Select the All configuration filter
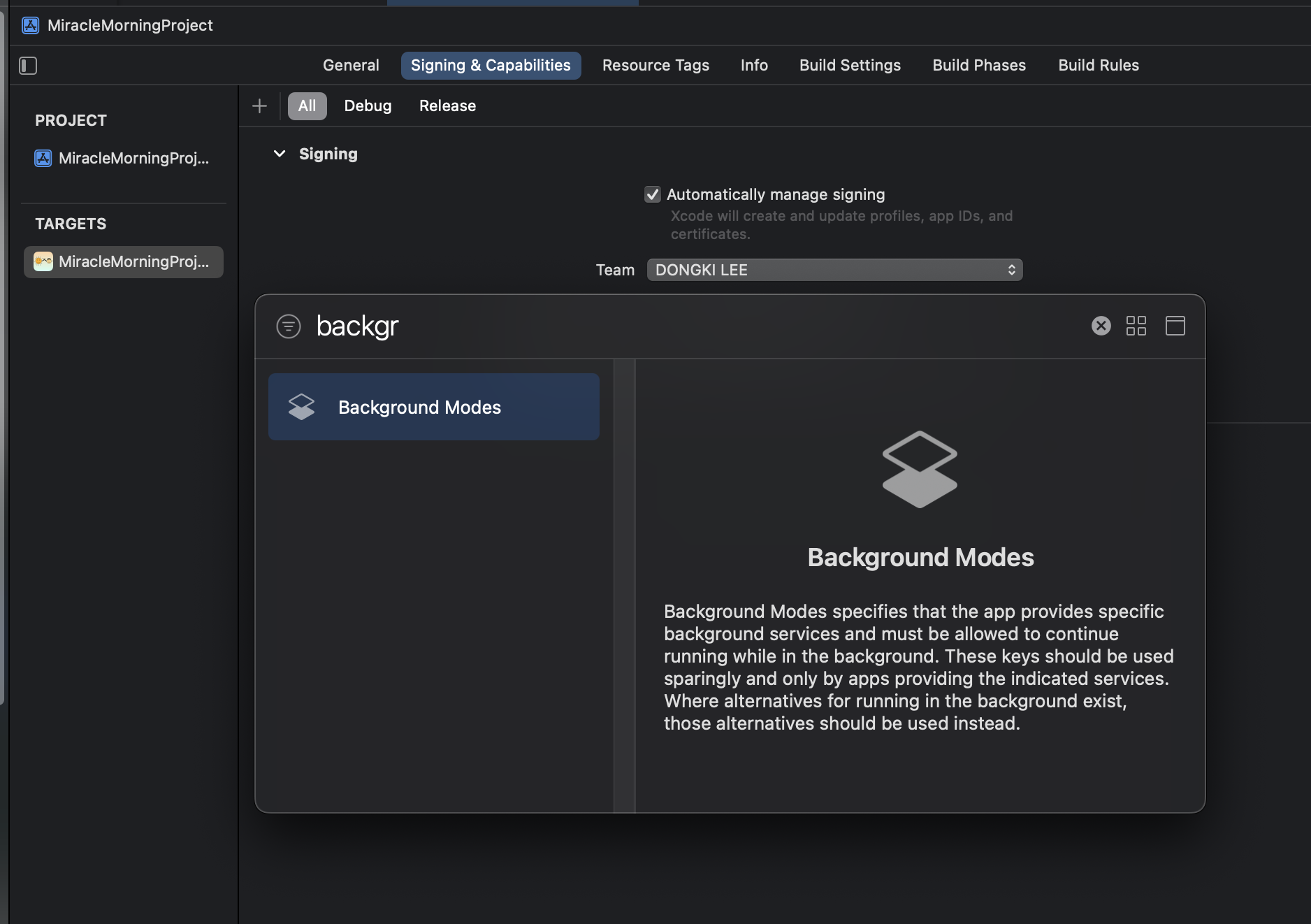Screen dimensions: 1311x924 [x=307, y=106]
